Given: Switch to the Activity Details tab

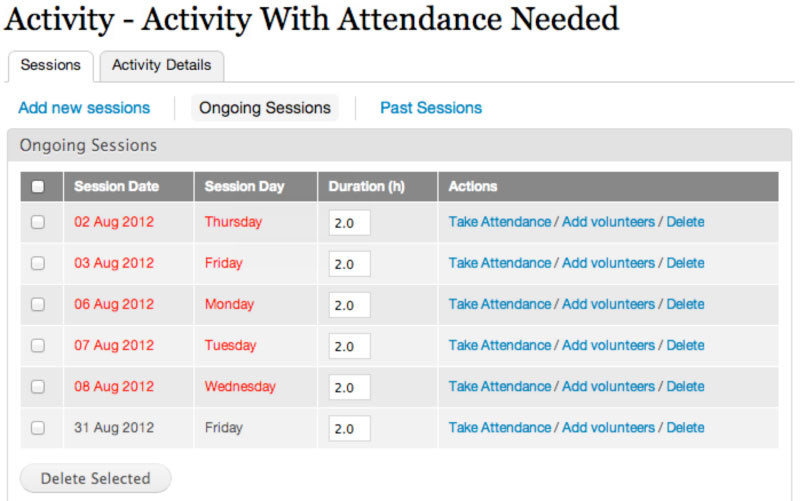Looking at the screenshot, I should (161, 65).
